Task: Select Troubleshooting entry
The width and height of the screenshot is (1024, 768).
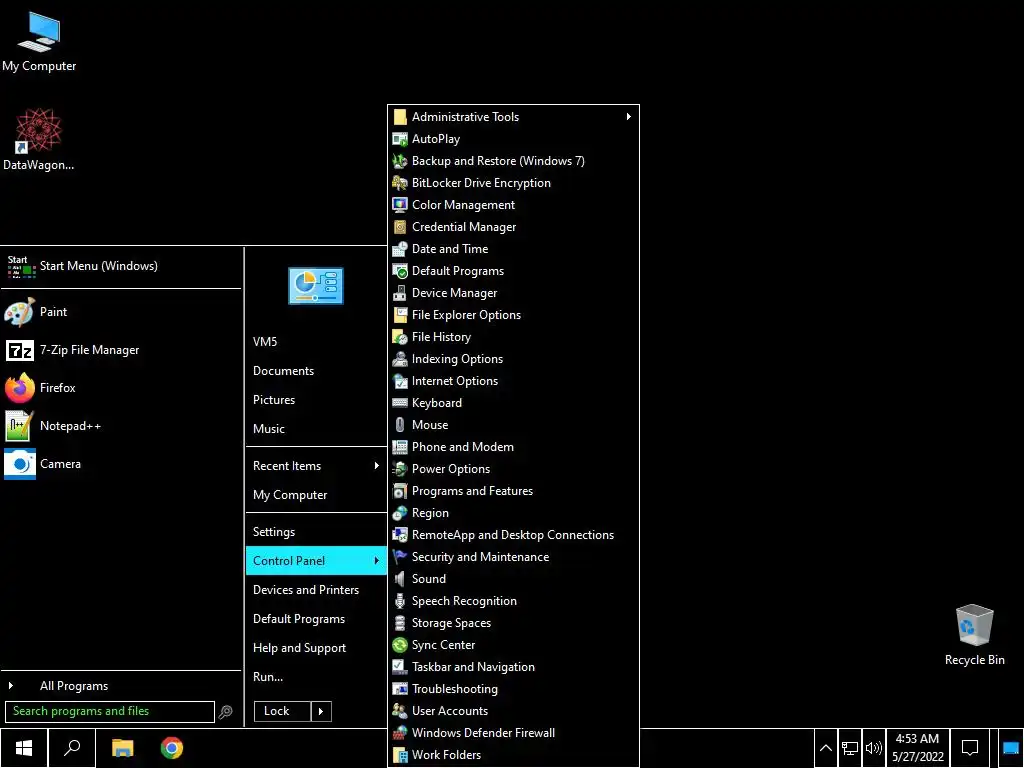Action: tap(513, 689)
